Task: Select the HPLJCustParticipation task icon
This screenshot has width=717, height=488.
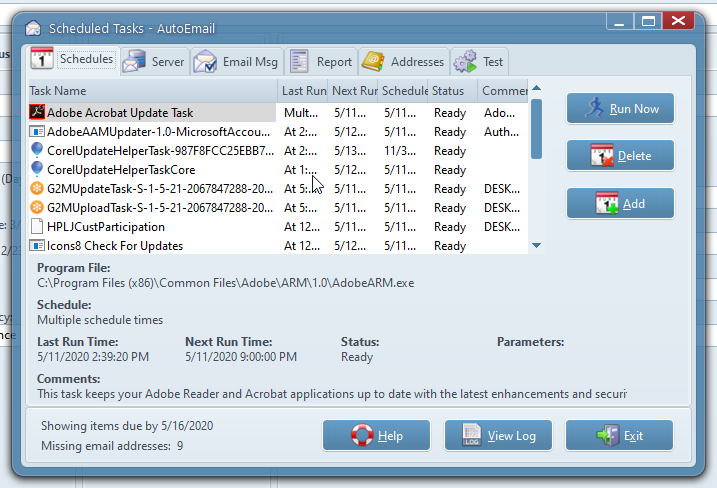Action: (37, 227)
